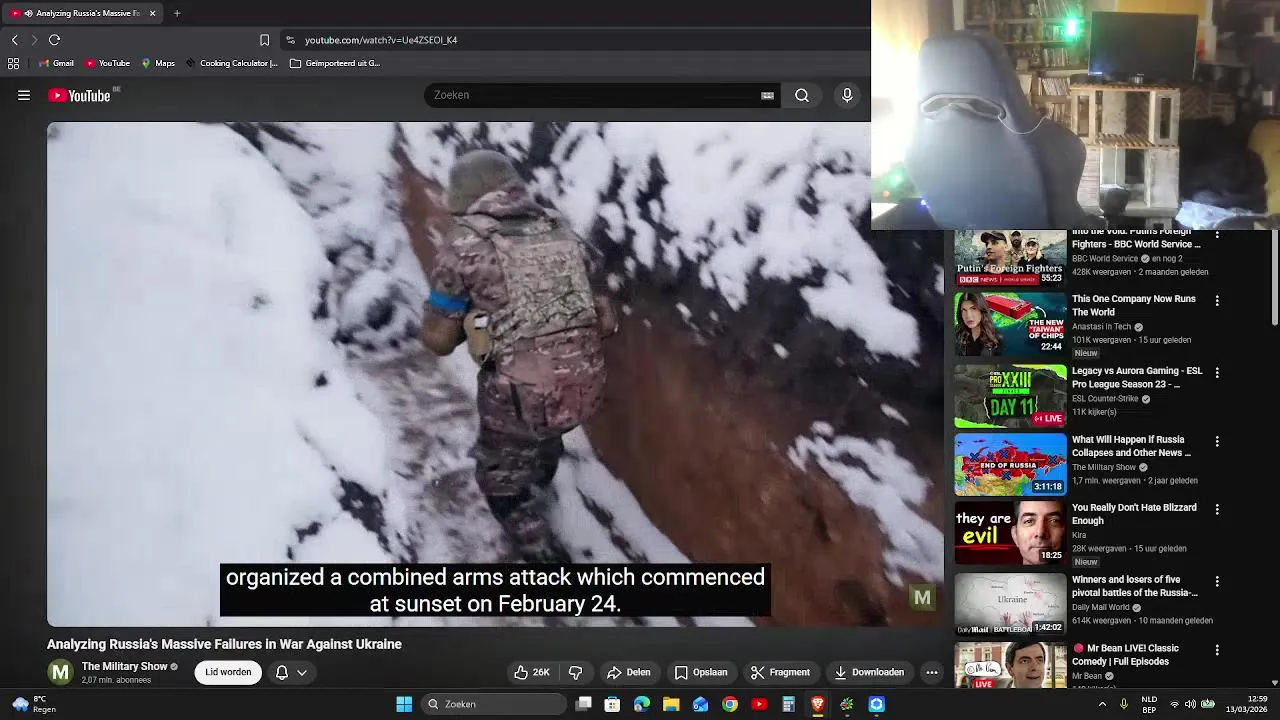Launch Google Chrome from the taskbar
Image resolution: width=1280 pixels, height=720 pixels.
730,704
